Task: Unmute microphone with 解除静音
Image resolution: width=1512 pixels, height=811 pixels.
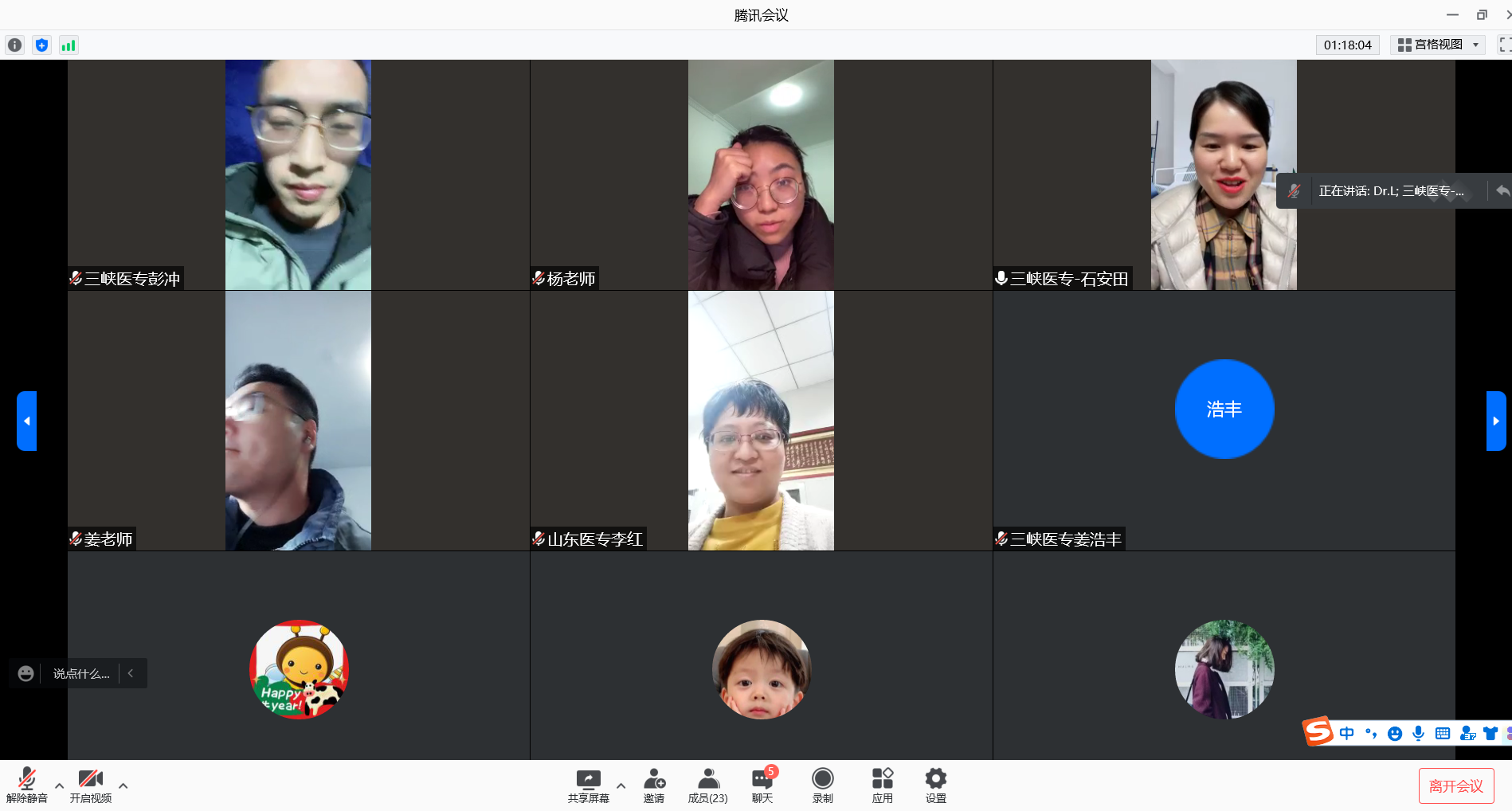Action: coord(27,786)
